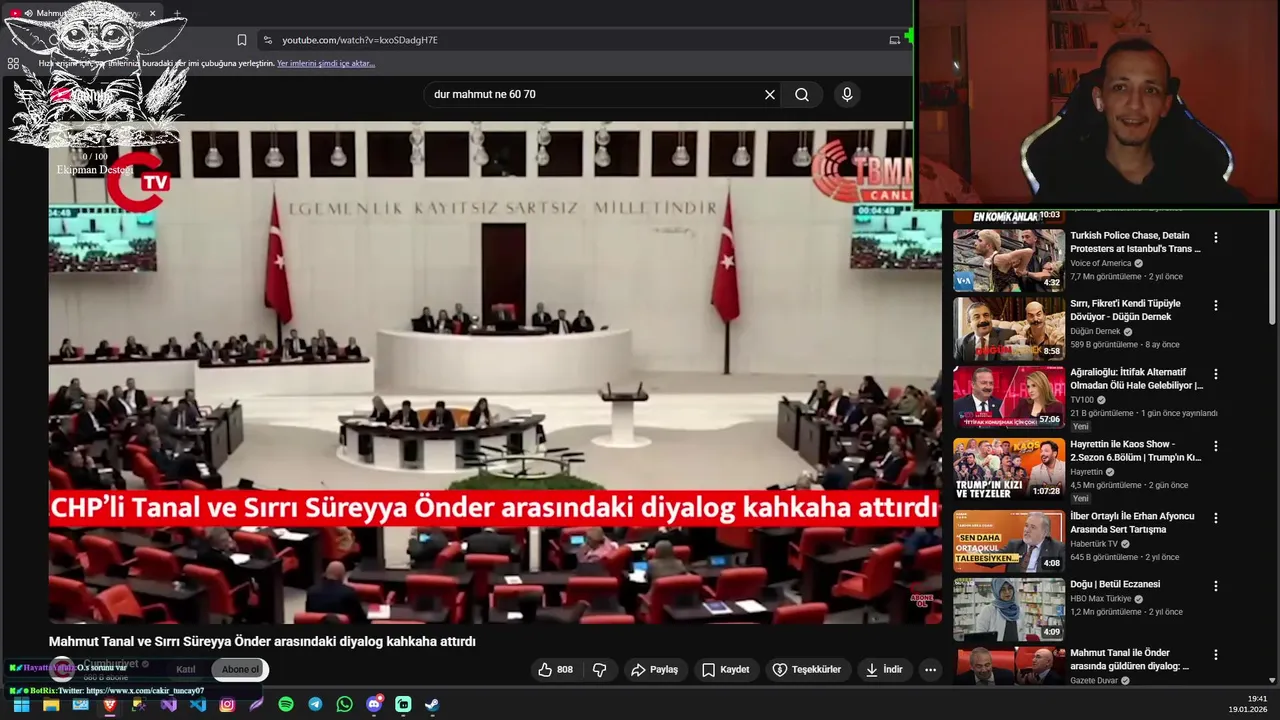This screenshot has width=1280, height=720.
Task: Download the video with İndir
Action: [x=885, y=669]
